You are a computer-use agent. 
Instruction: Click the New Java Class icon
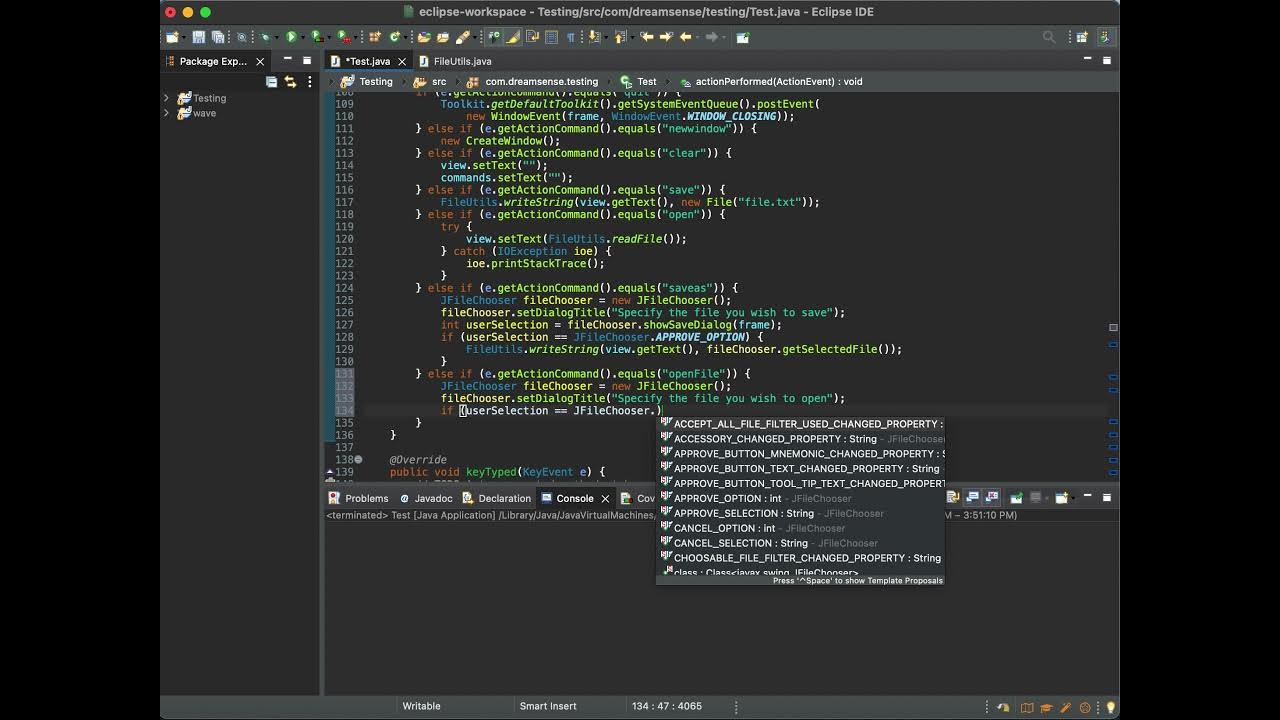393,37
